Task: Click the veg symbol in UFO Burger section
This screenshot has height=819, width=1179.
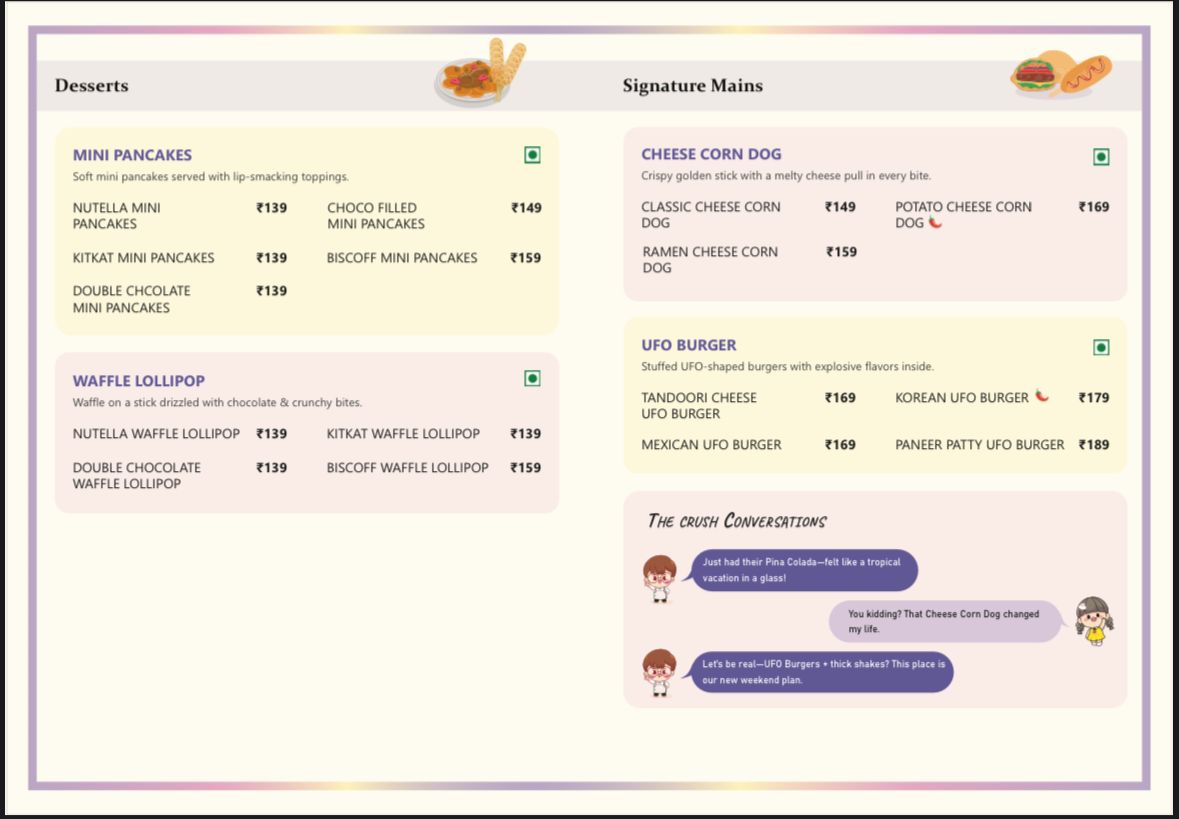Action: (x=1101, y=347)
